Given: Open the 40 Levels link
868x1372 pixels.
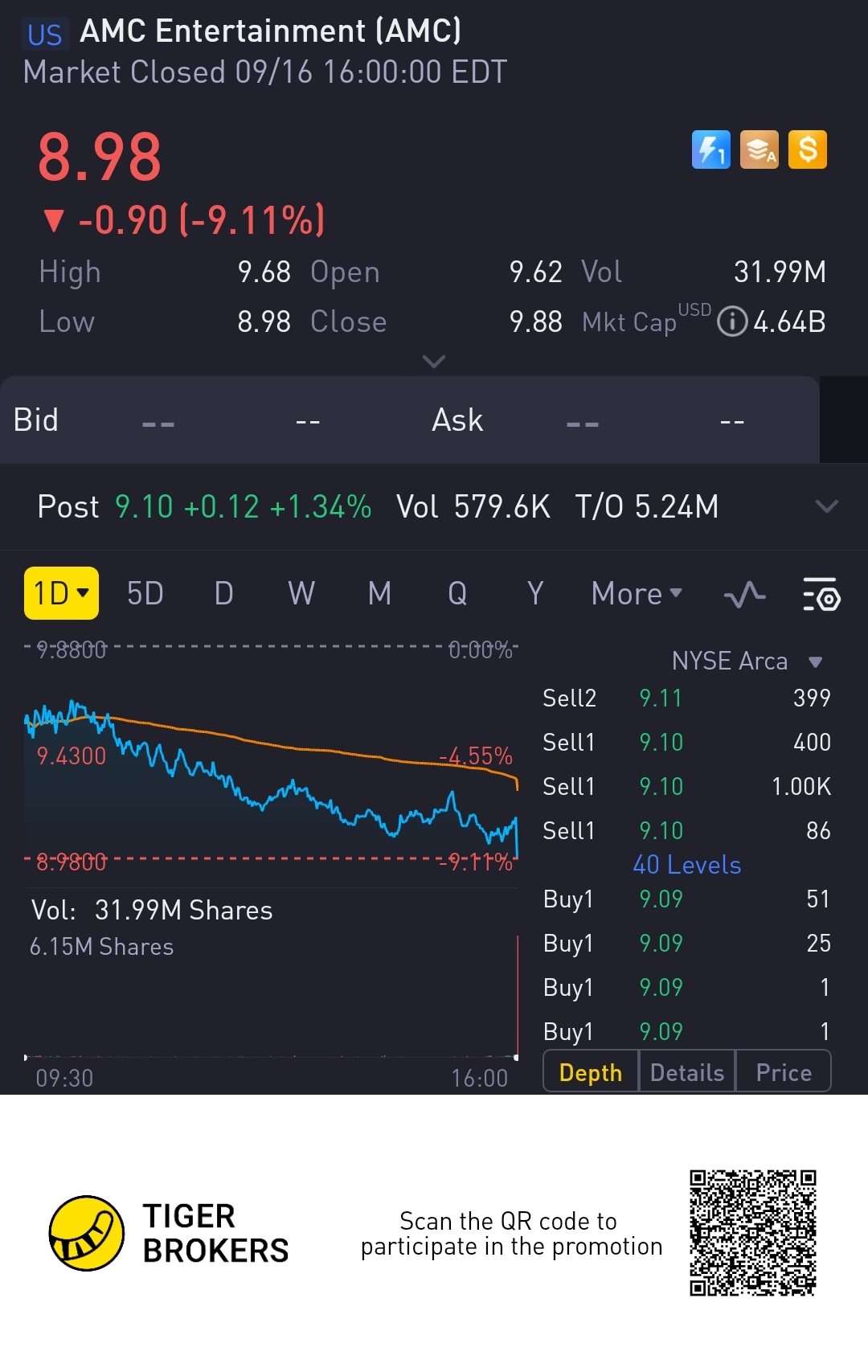Looking at the screenshot, I should (x=687, y=865).
